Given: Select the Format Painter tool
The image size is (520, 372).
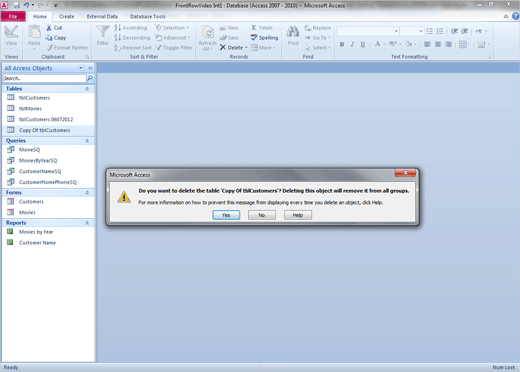Looking at the screenshot, I should pyautogui.click(x=67, y=48).
